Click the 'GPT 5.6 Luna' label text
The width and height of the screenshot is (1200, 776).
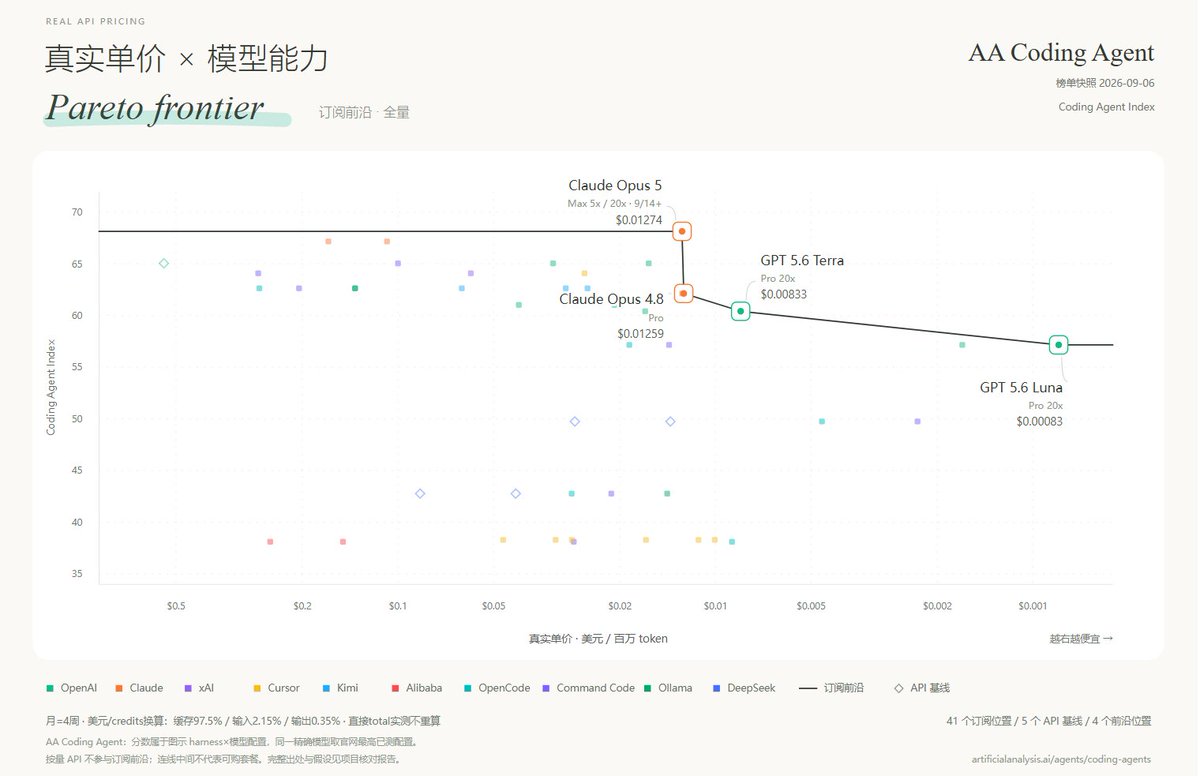pyautogui.click(x=1021, y=387)
